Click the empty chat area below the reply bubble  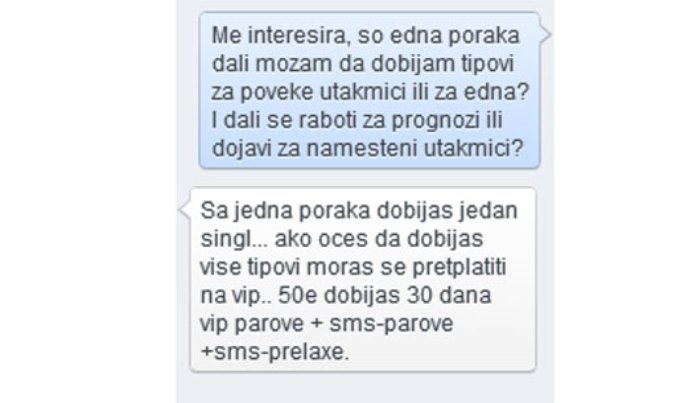click(x=365, y=388)
